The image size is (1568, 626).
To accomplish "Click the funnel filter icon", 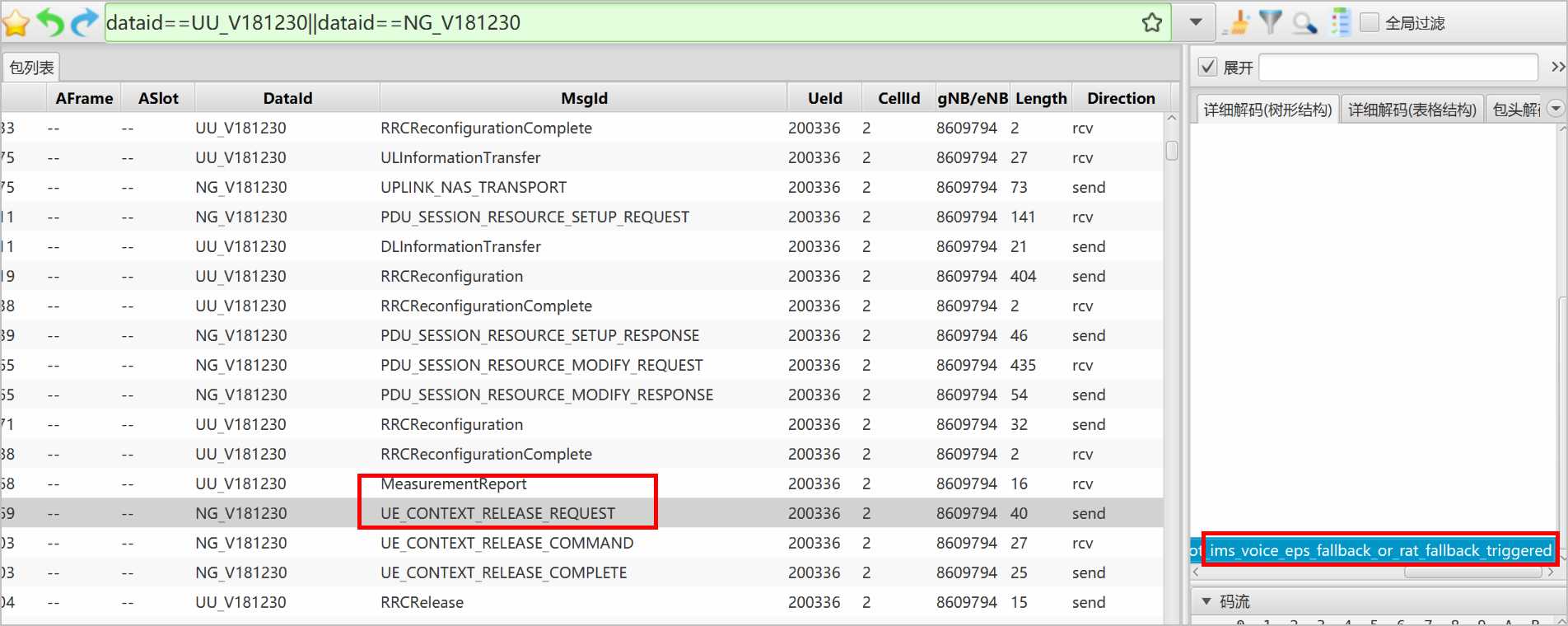I will click(x=1271, y=22).
